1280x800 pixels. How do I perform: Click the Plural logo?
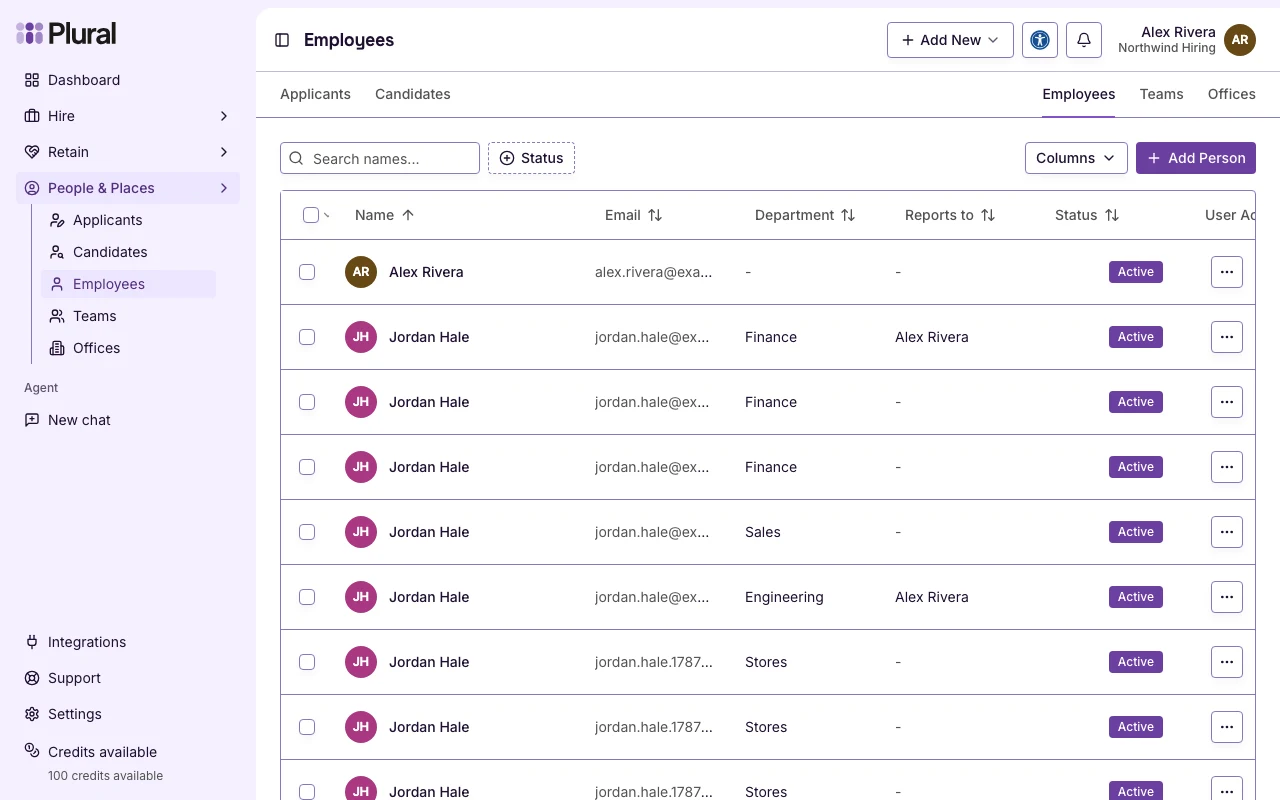66,33
